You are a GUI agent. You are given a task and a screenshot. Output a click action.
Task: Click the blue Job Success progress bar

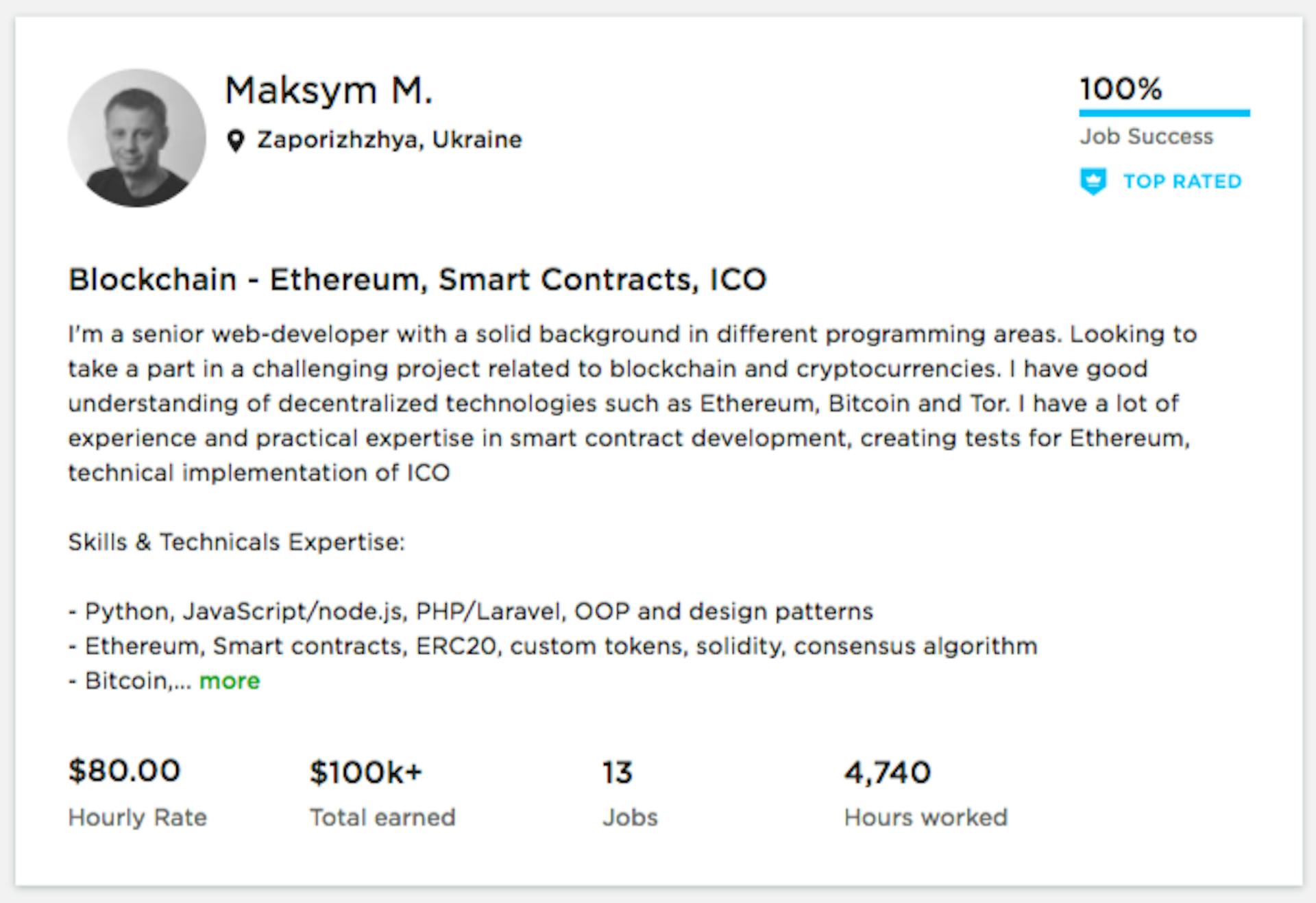click(1164, 113)
